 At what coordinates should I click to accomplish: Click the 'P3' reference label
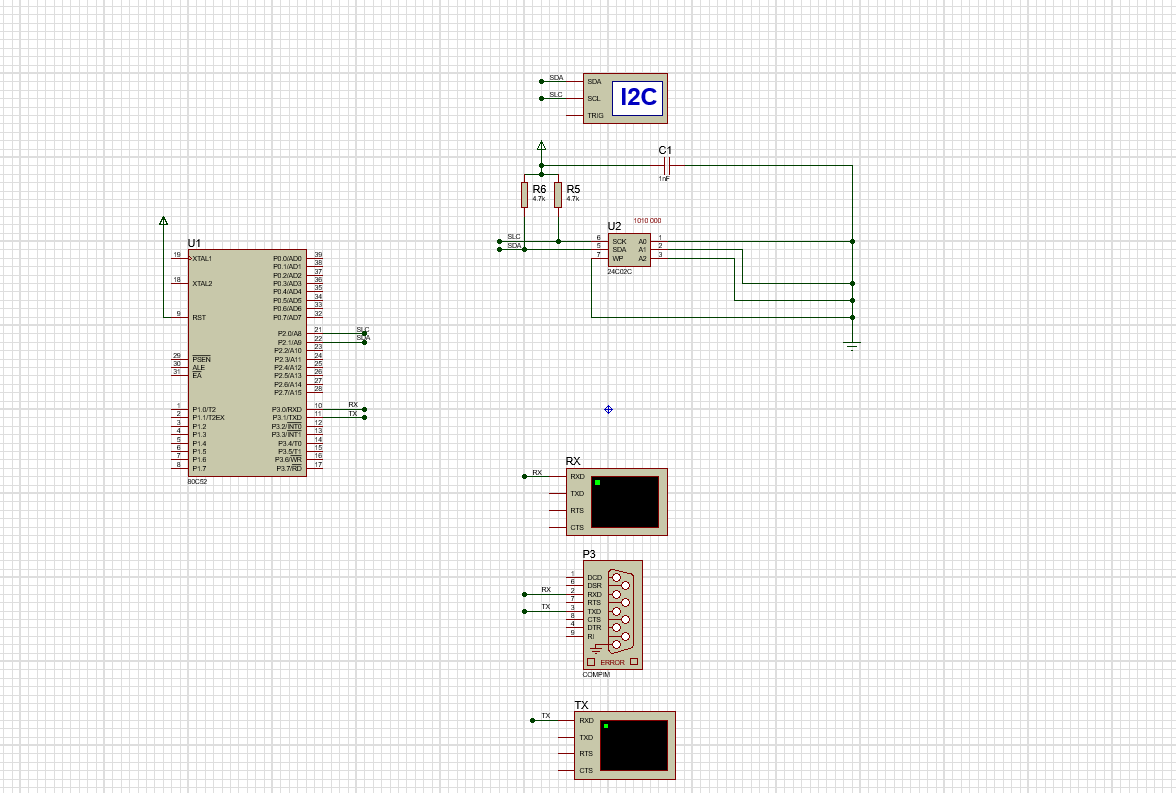point(590,554)
